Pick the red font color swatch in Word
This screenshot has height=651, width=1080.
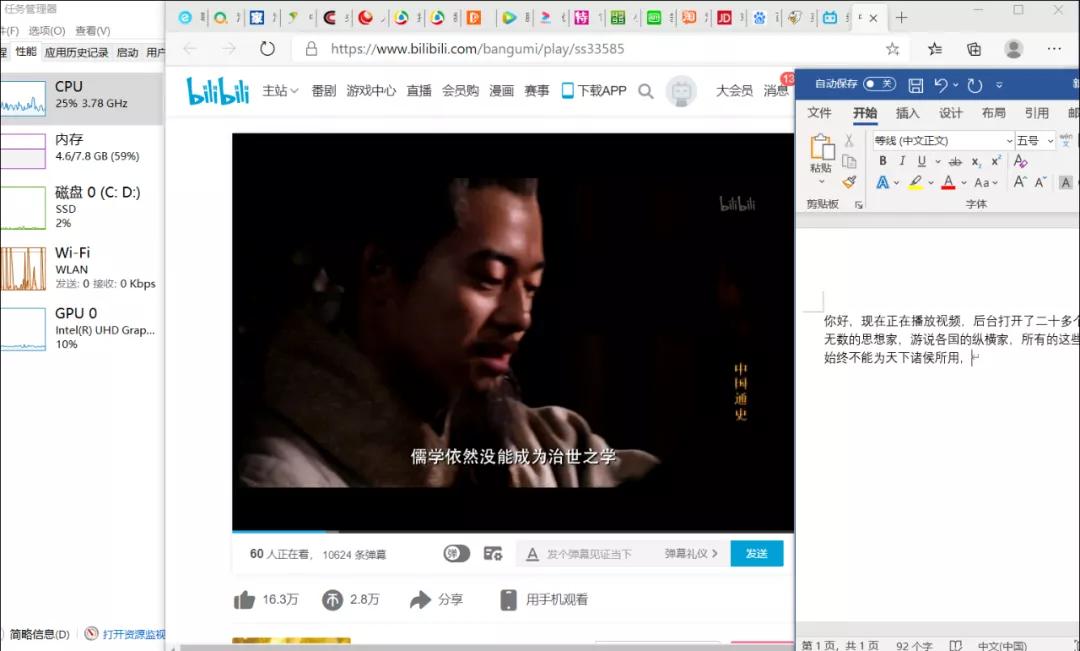(947, 181)
